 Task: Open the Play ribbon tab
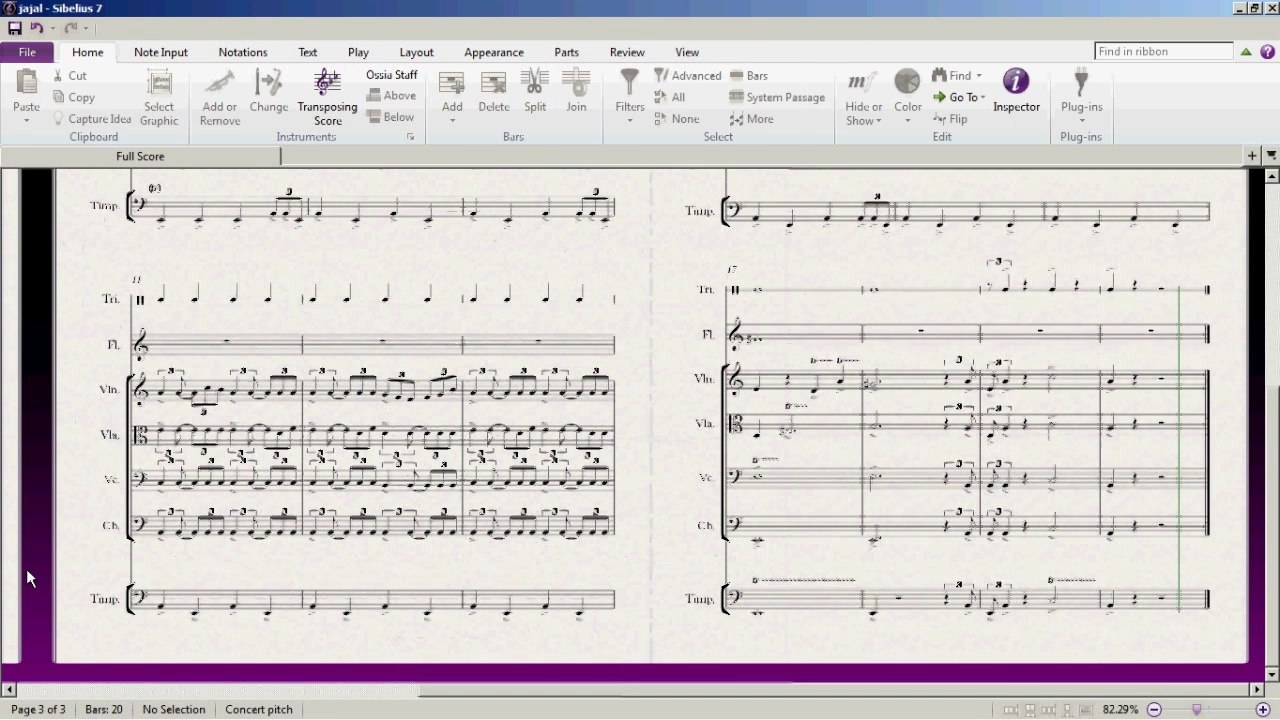point(358,52)
